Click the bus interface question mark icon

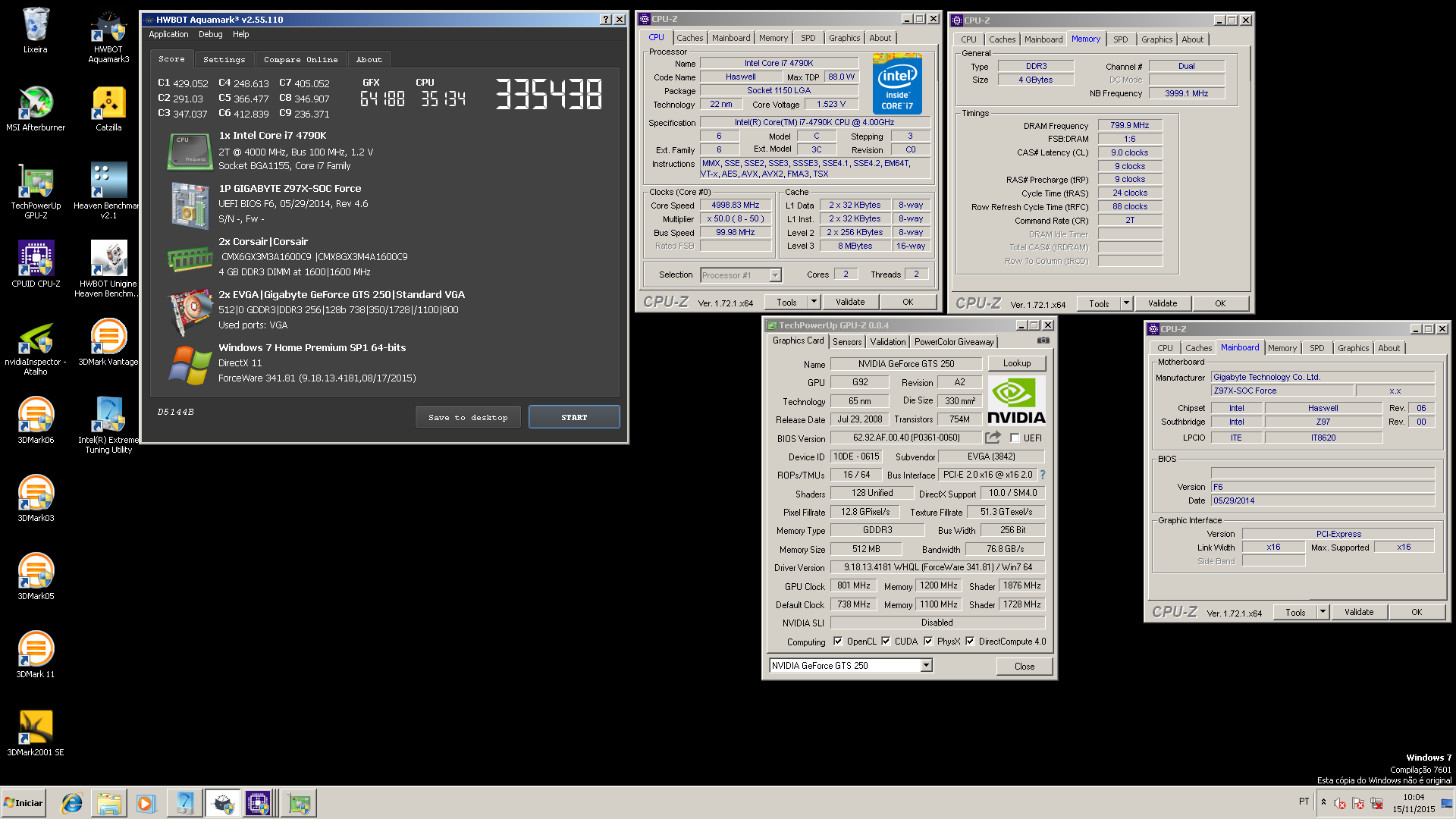tap(1043, 475)
